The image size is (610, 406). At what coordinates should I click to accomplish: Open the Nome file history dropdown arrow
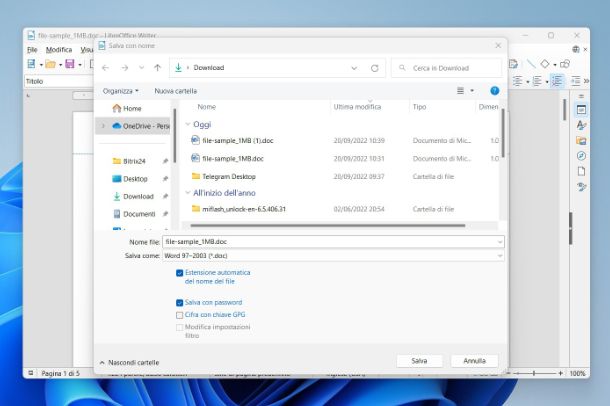click(500, 242)
